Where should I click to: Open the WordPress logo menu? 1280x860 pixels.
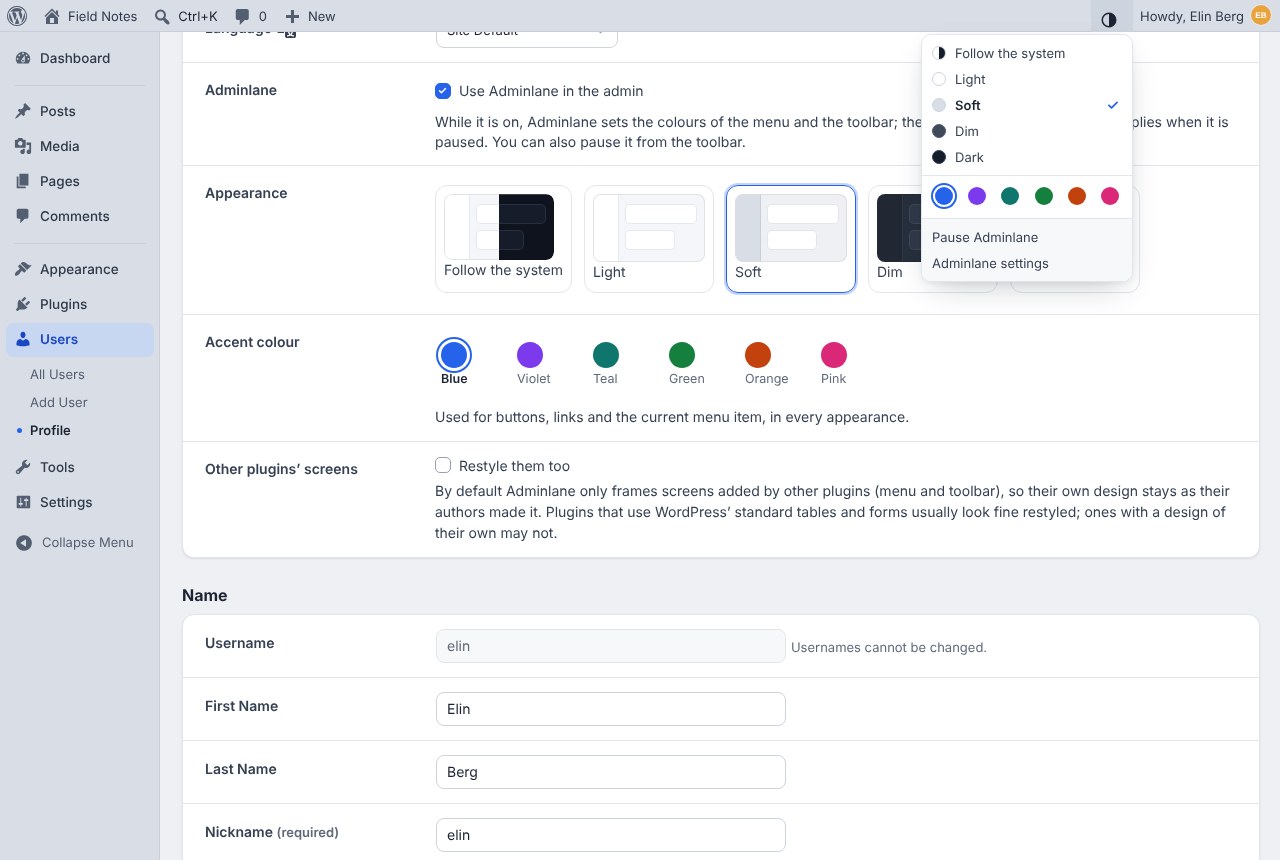(x=17, y=16)
